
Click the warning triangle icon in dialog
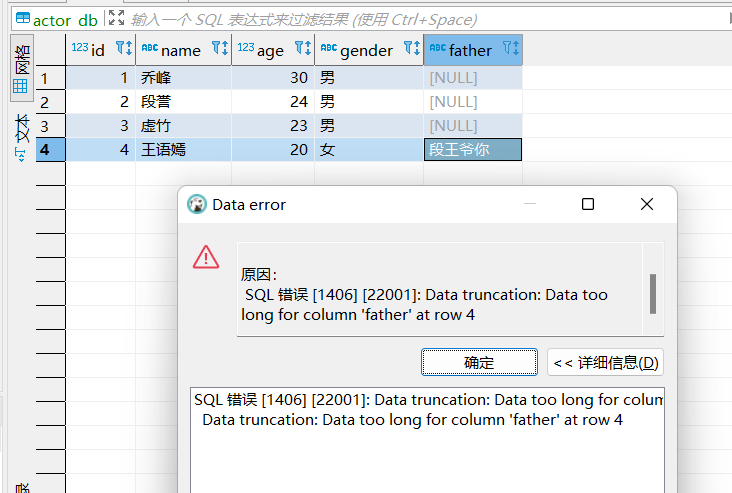(x=206, y=257)
